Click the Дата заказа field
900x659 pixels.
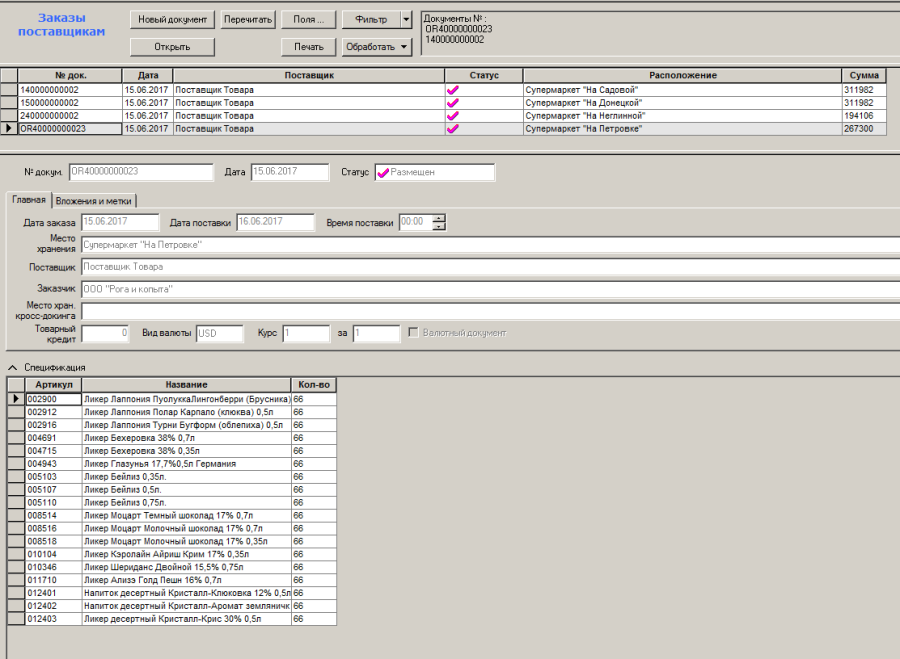[120, 222]
